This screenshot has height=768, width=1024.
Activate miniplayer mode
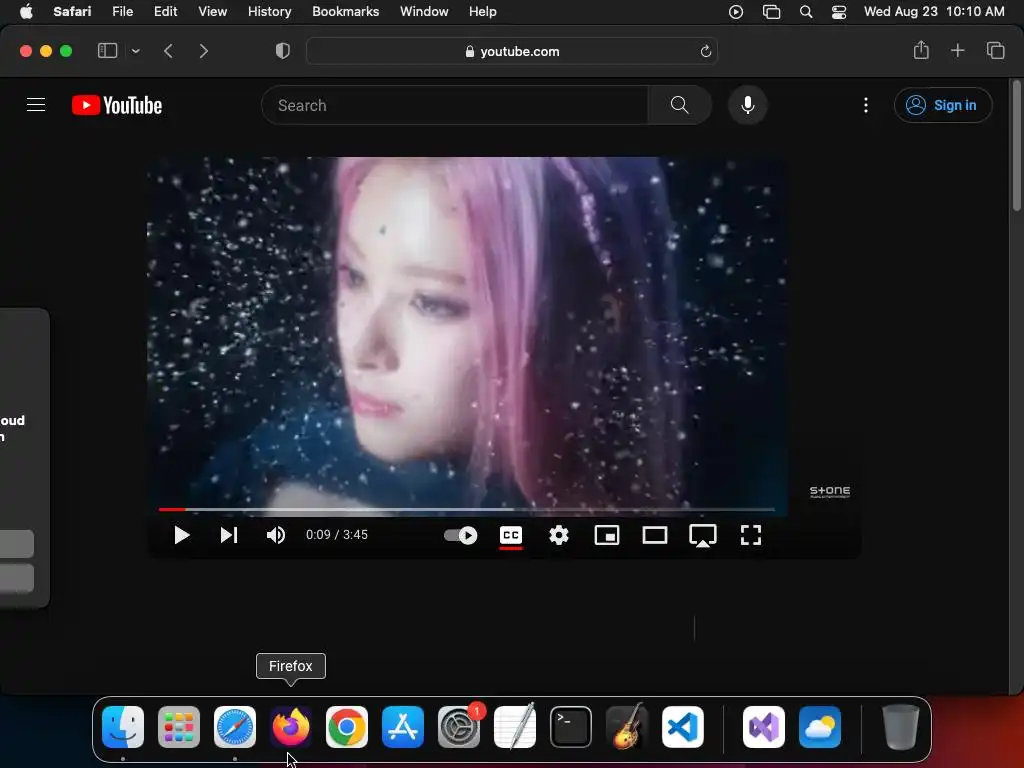pos(607,536)
